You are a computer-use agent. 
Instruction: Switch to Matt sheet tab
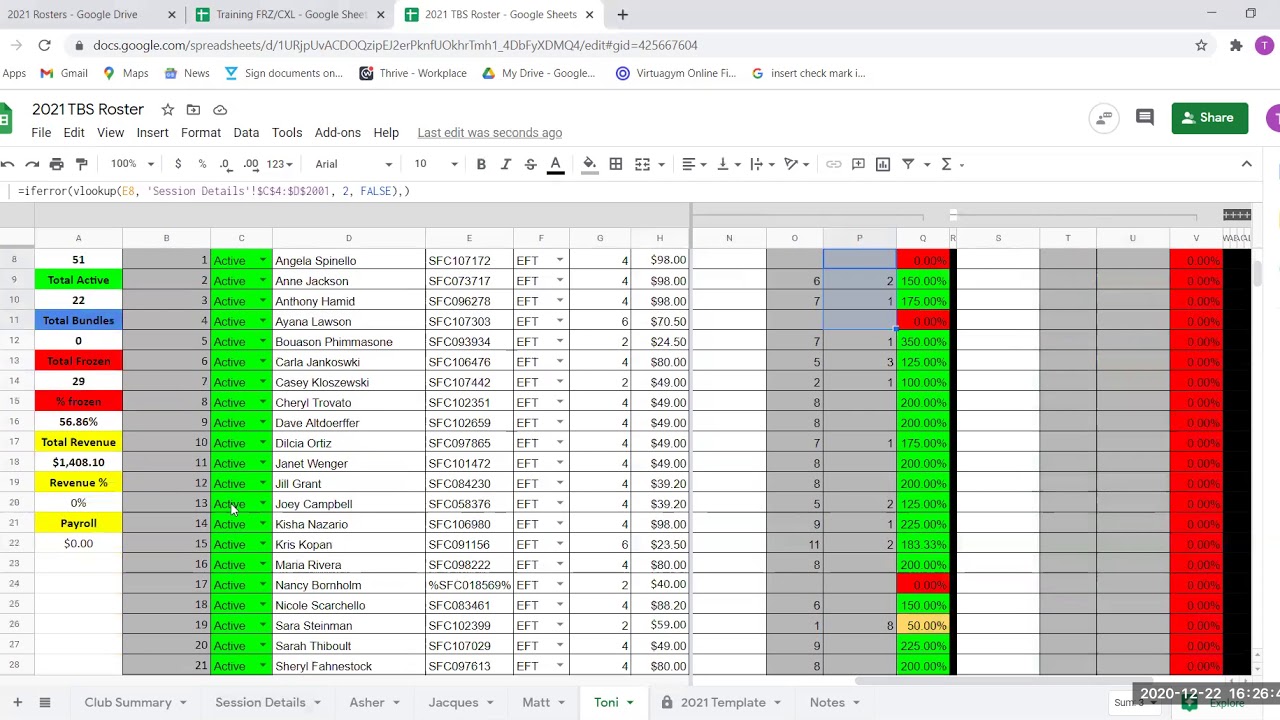tap(536, 702)
